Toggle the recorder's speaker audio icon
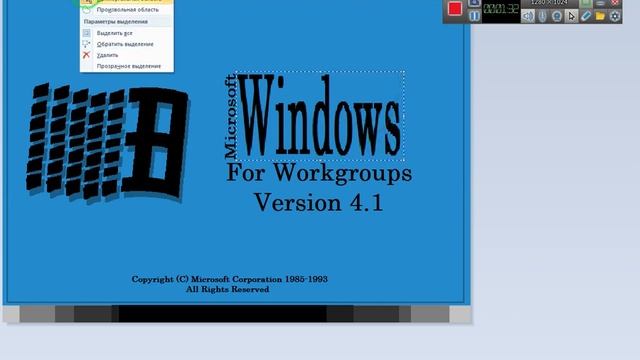The image size is (640, 360). coord(528,16)
